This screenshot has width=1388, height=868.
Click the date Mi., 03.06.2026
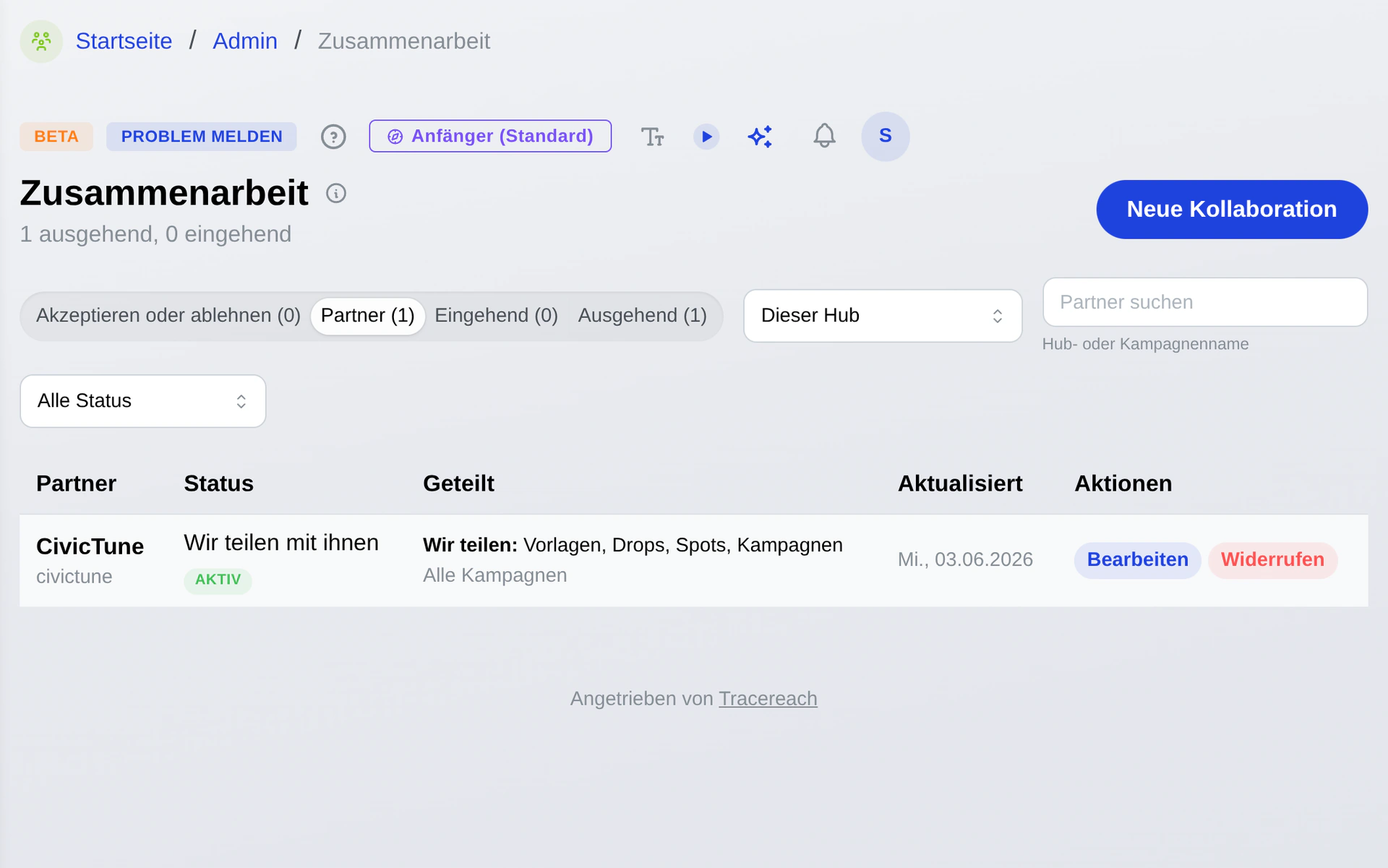965,560
